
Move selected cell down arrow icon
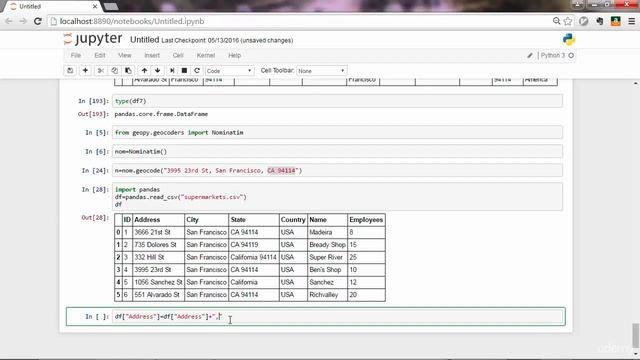tap(158, 71)
